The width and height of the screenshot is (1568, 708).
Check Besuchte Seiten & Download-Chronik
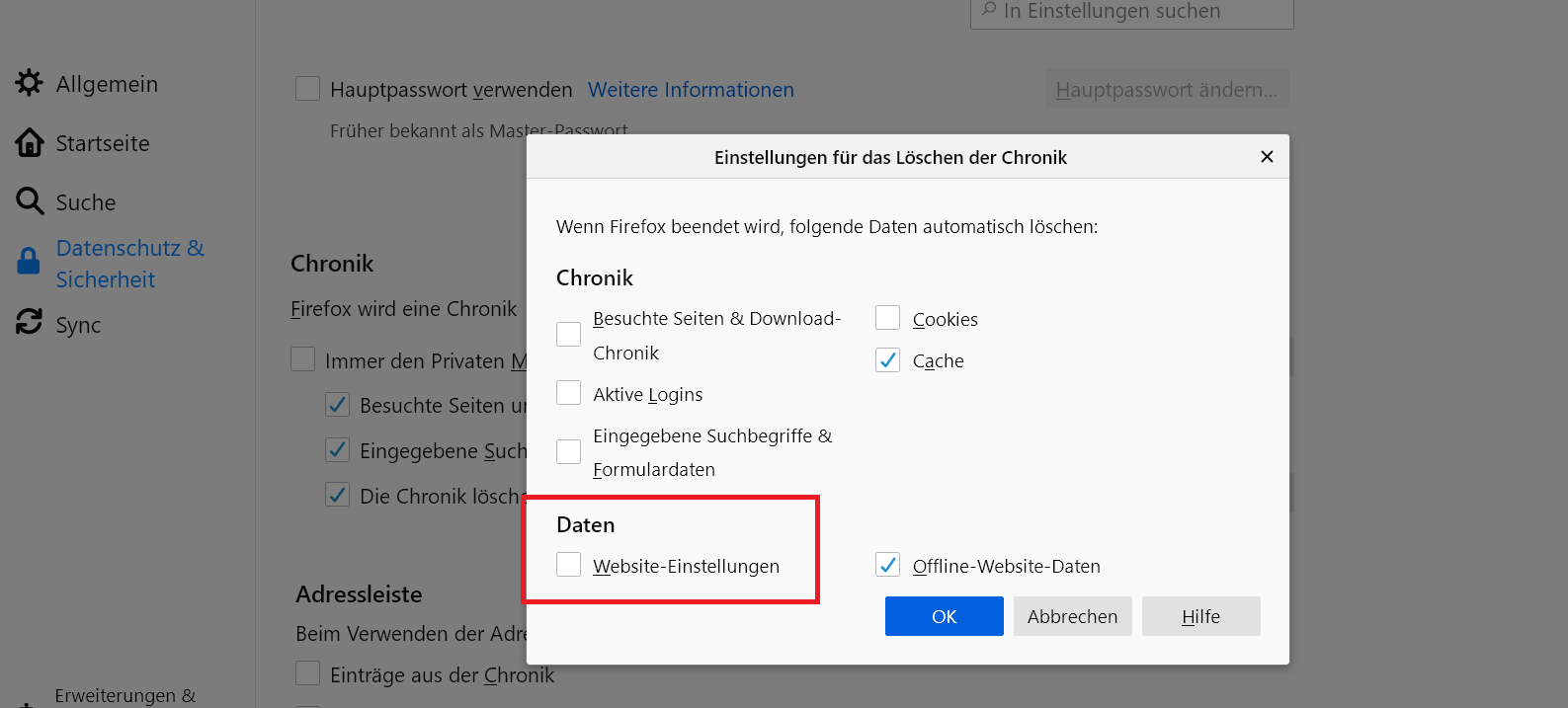coord(568,335)
